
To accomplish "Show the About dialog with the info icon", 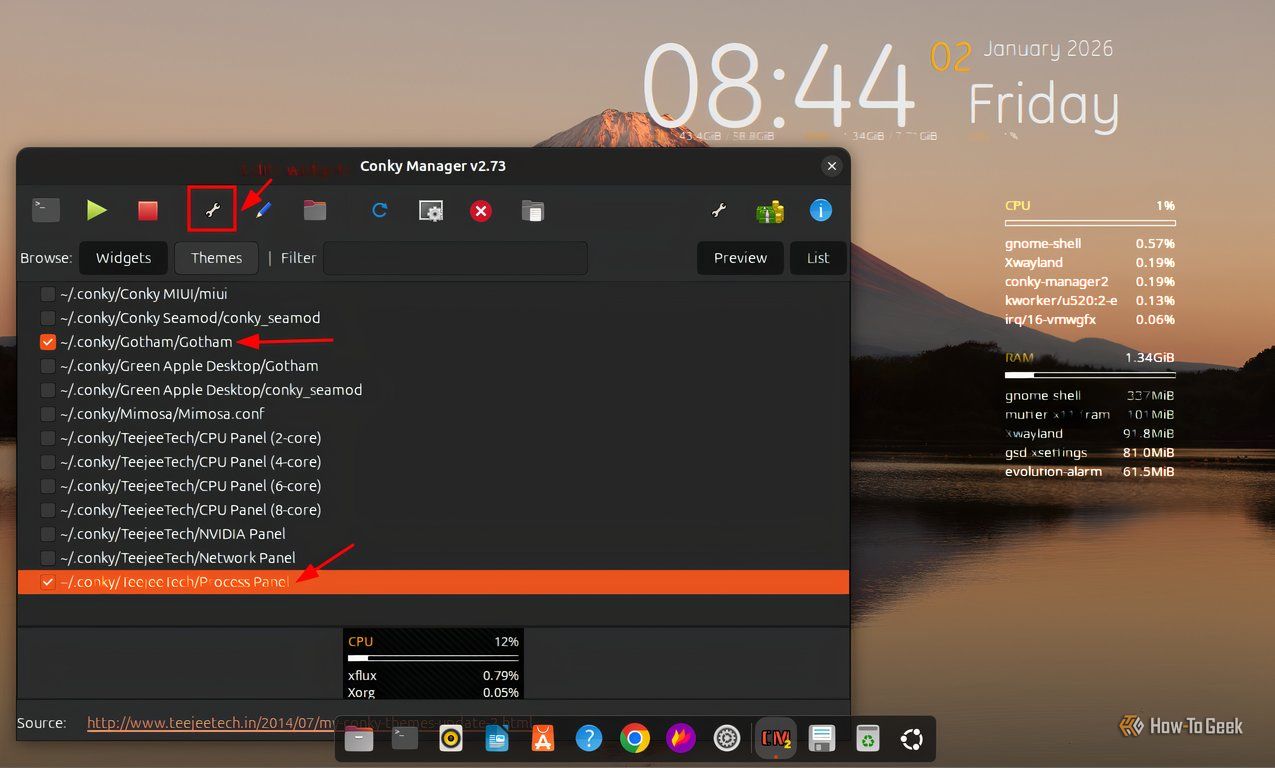I will coord(820,210).
